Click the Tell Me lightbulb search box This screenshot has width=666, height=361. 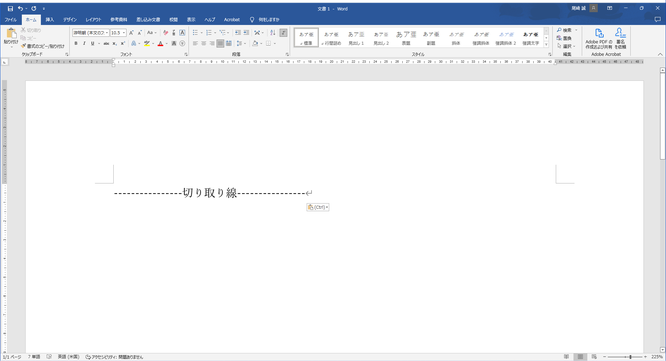pos(265,20)
